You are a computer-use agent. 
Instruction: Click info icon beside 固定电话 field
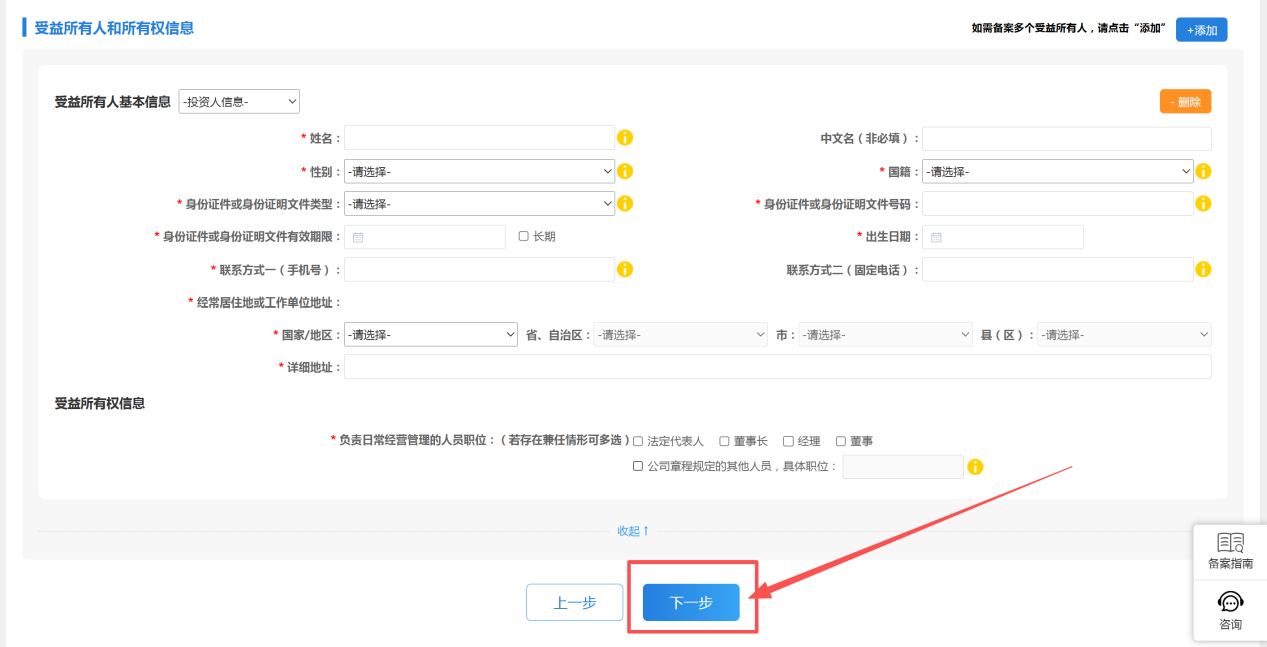pos(1203,270)
